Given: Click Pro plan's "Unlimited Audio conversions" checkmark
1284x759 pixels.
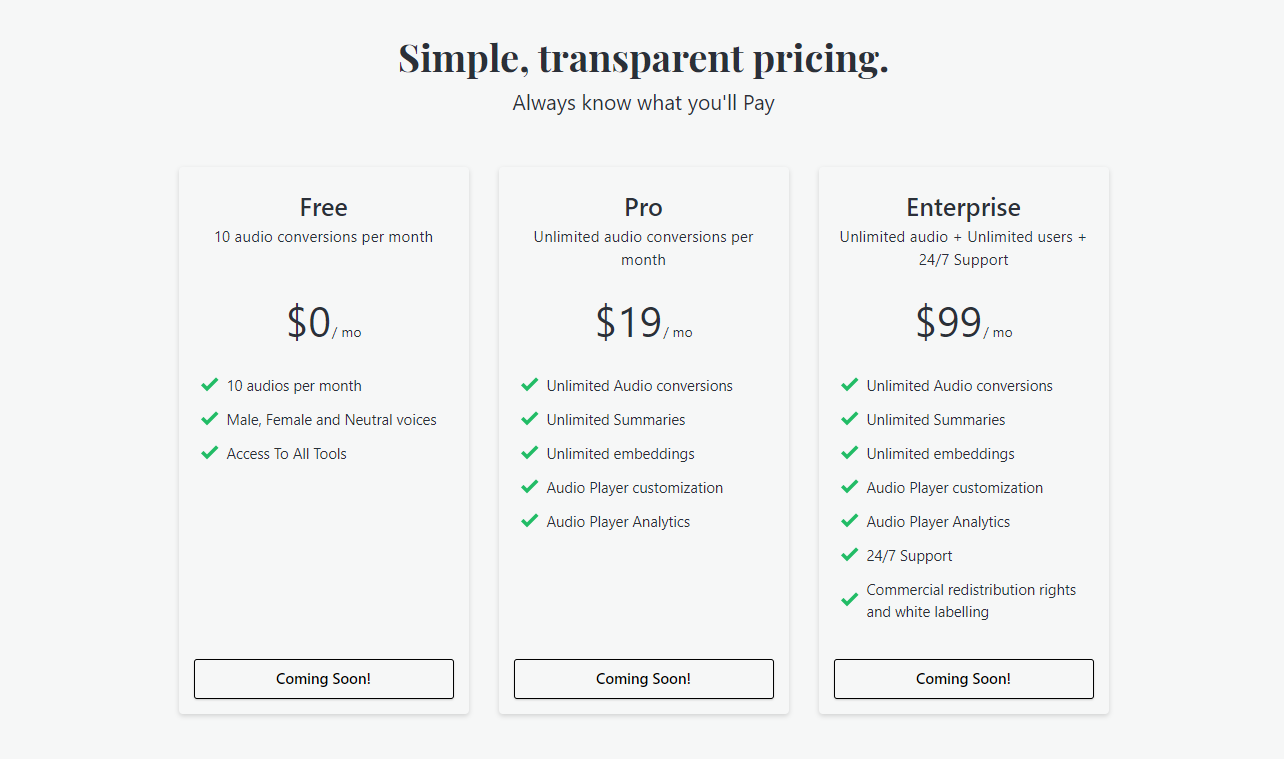Looking at the screenshot, I should [529, 385].
